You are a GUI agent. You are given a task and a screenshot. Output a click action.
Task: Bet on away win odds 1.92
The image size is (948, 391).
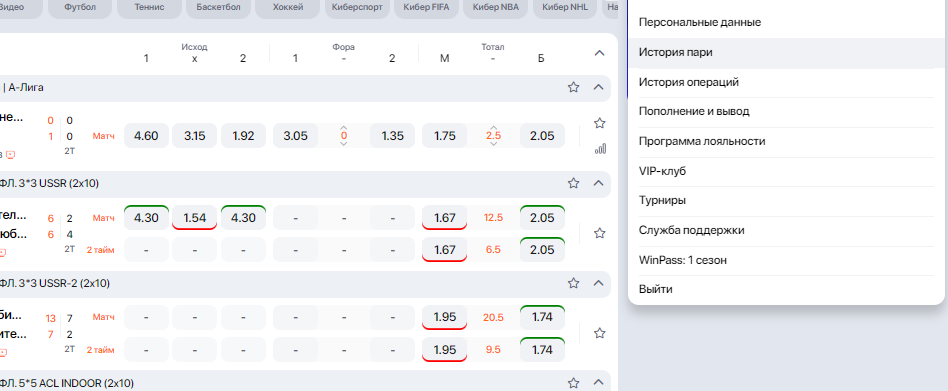pyautogui.click(x=243, y=136)
